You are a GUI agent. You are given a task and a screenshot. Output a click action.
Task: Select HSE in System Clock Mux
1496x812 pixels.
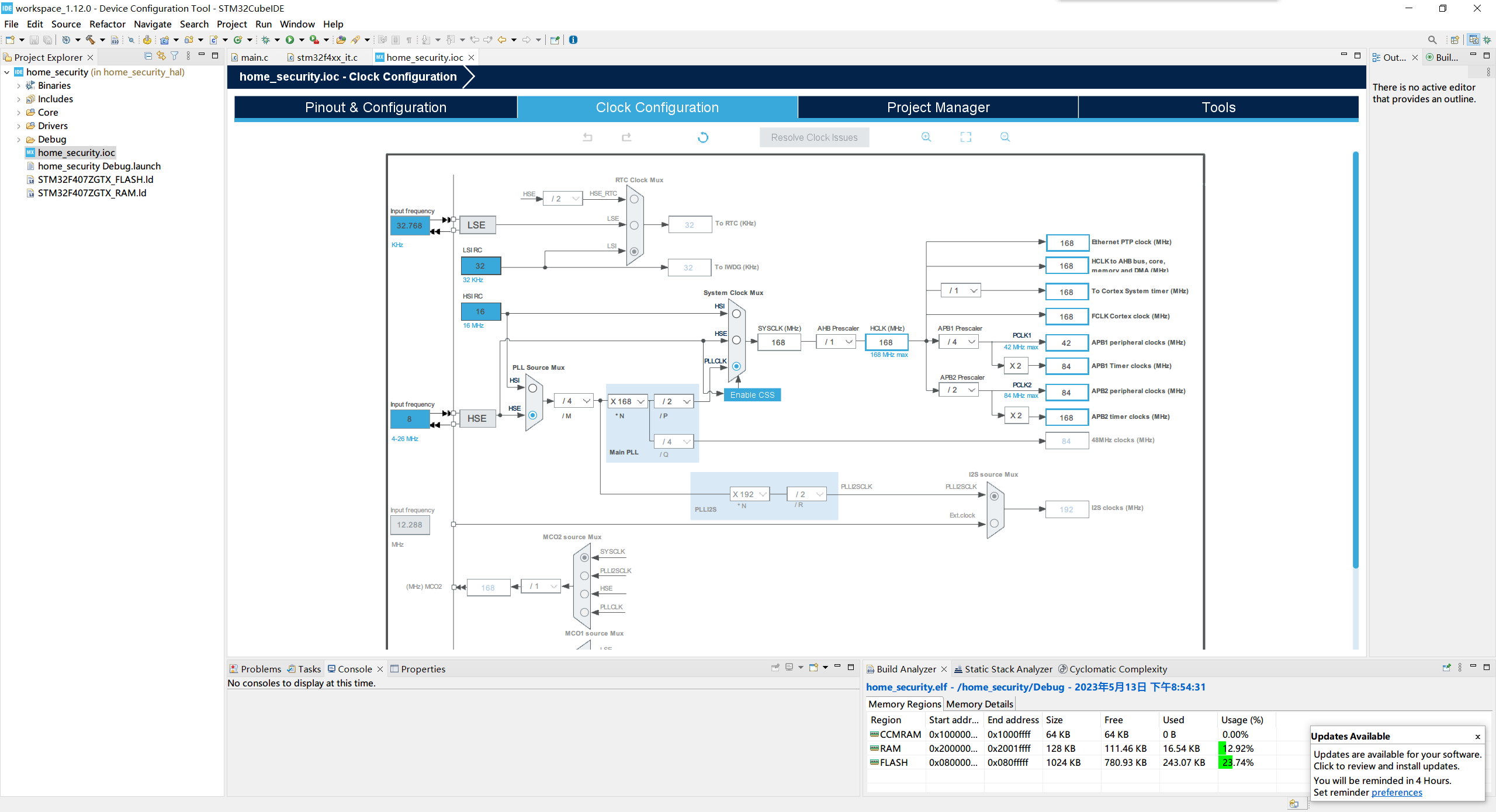click(736, 340)
